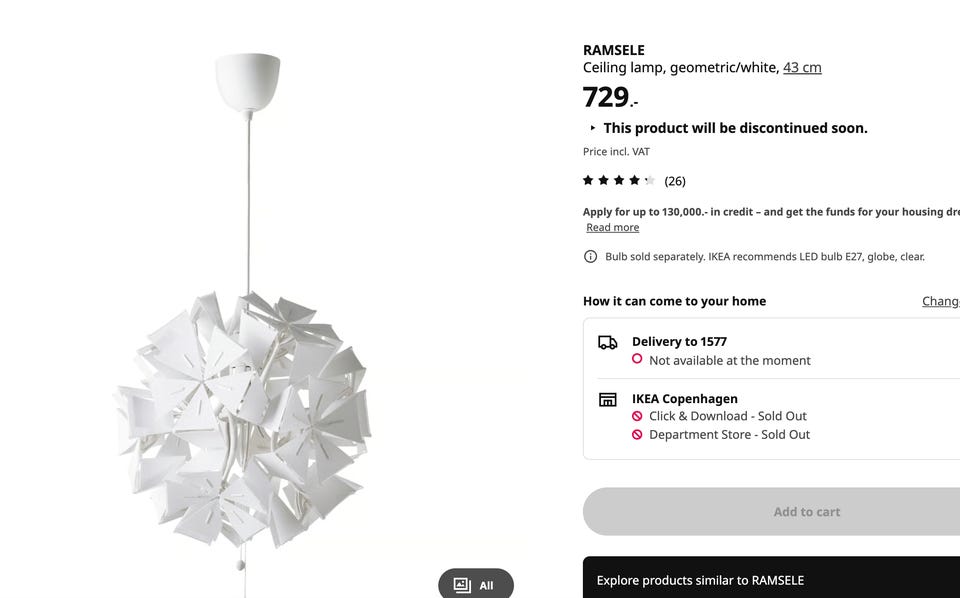
Task: Click the RAMSELE product title
Action: click(x=613, y=50)
